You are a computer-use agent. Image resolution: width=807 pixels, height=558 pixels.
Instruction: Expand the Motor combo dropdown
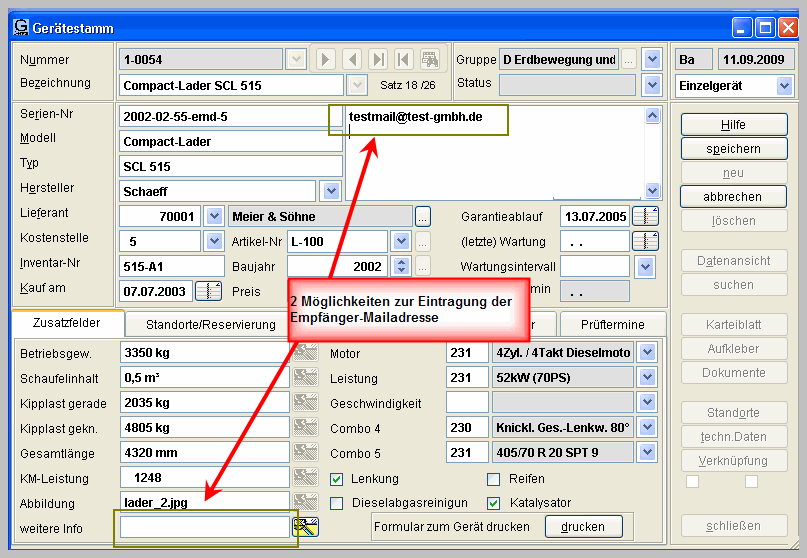(x=648, y=353)
